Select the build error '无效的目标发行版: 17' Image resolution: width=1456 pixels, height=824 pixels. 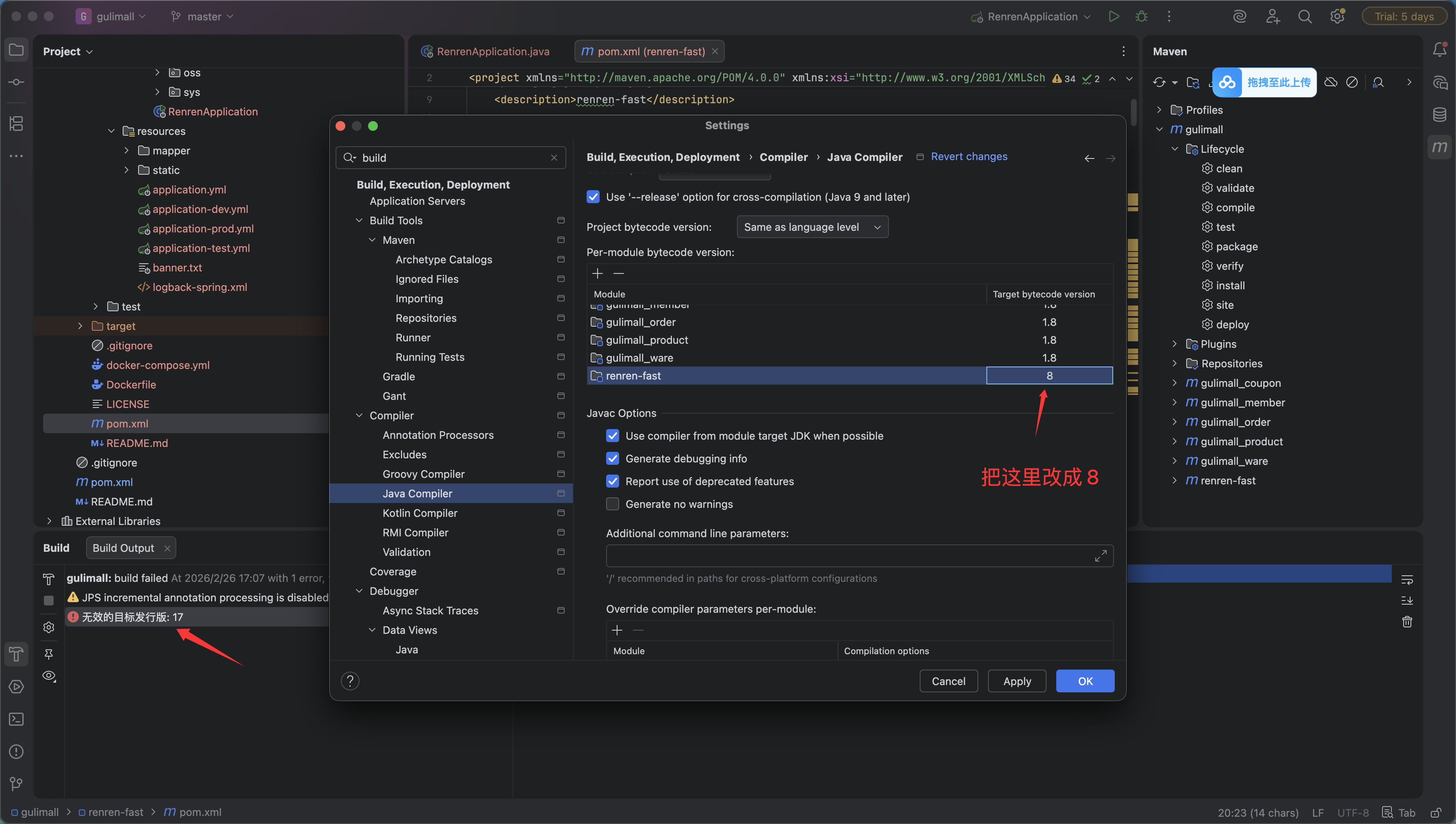coord(196,617)
